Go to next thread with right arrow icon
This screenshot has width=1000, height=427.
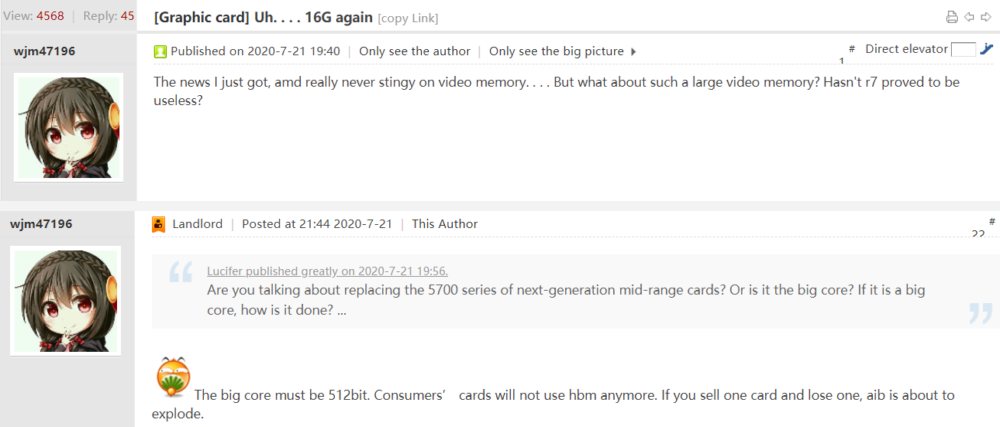[986, 17]
